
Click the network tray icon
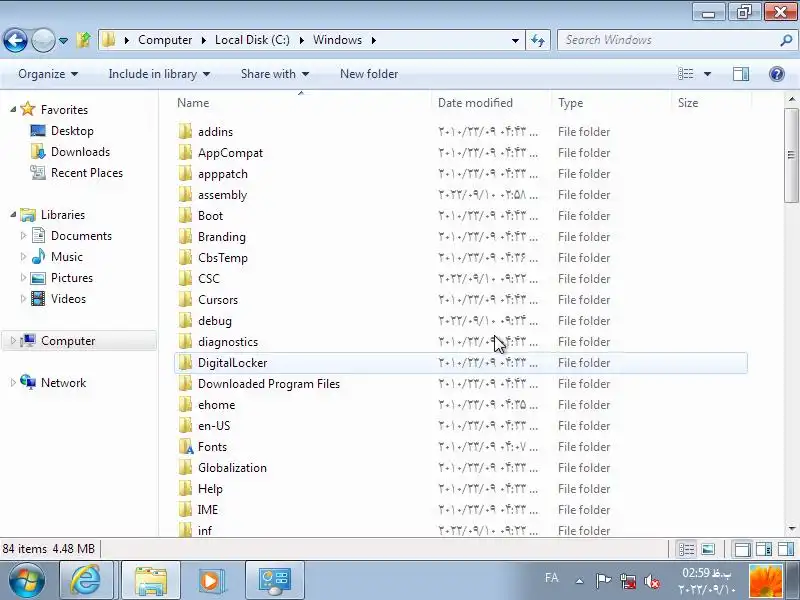point(628,581)
